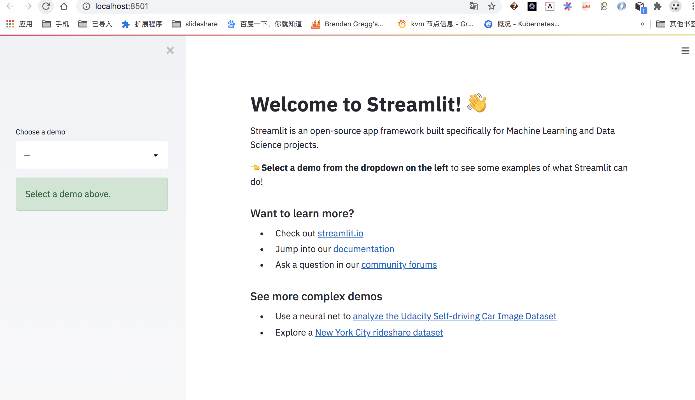Screen dimensions: 695x400
Task: Open the apps grid in bookmarks bar
Action: [10, 22]
